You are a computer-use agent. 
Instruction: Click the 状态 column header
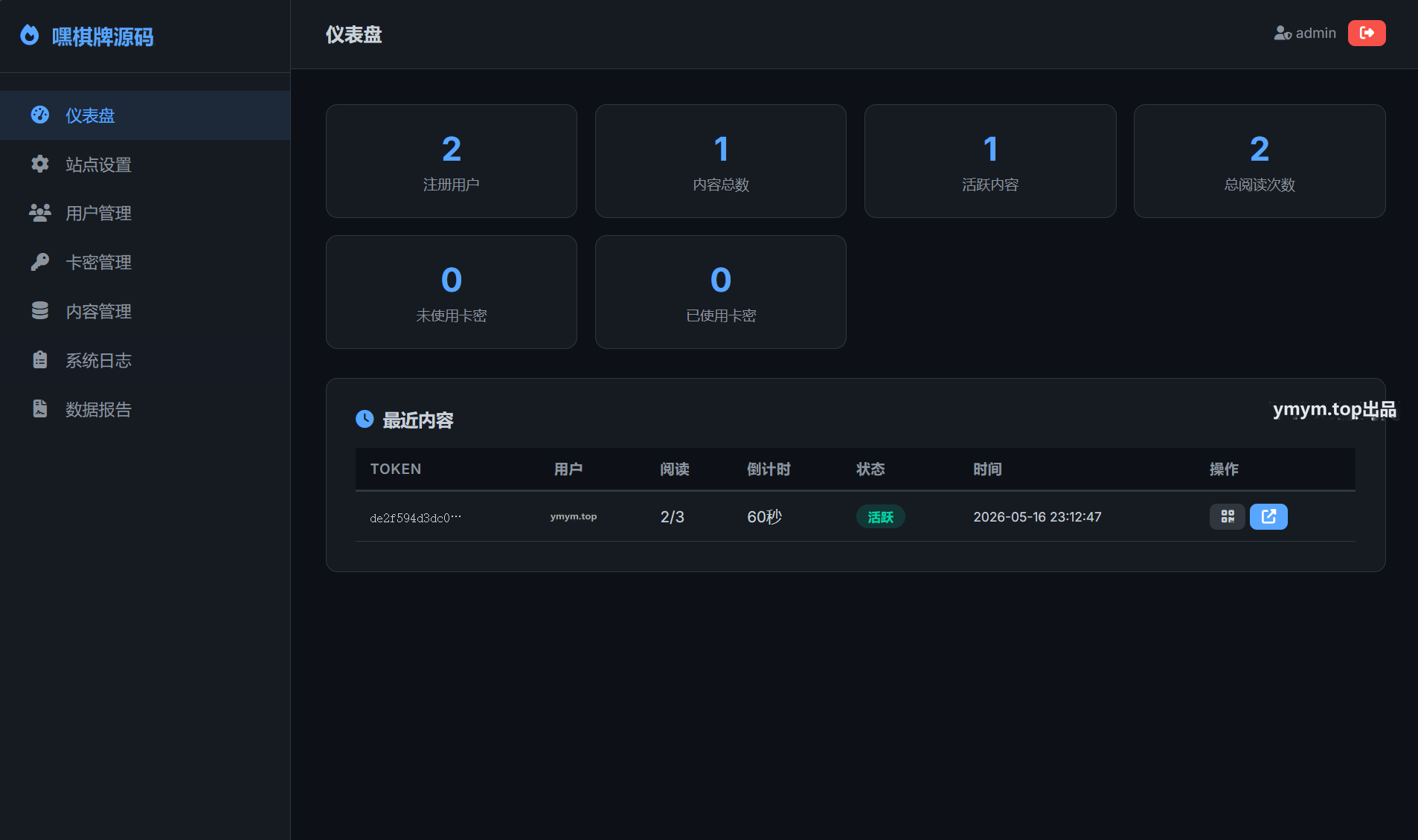[870, 469]
